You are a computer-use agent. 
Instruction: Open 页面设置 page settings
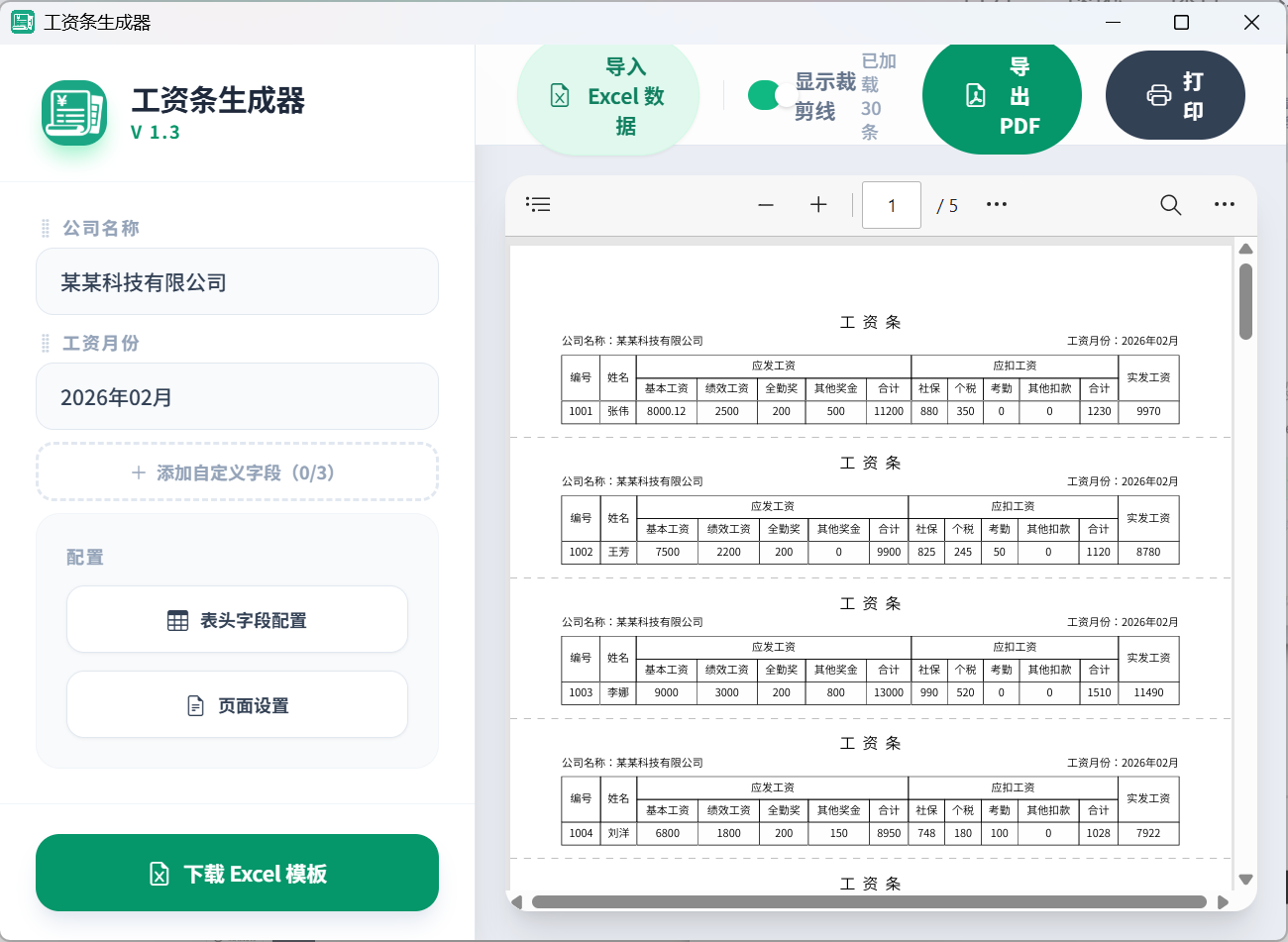click(x=237, y=705)
